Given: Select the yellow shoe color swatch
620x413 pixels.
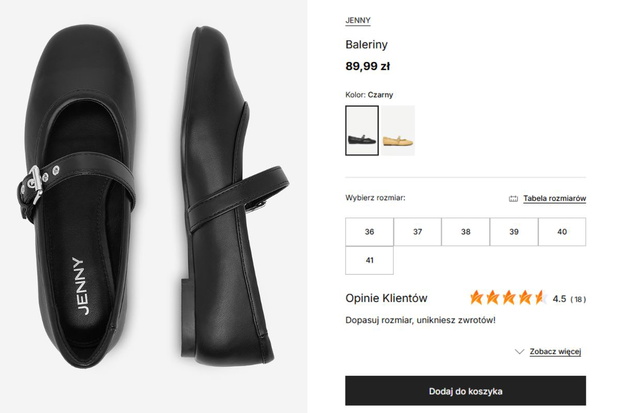Looking at the screenshot, I should [x=398, y=131].
